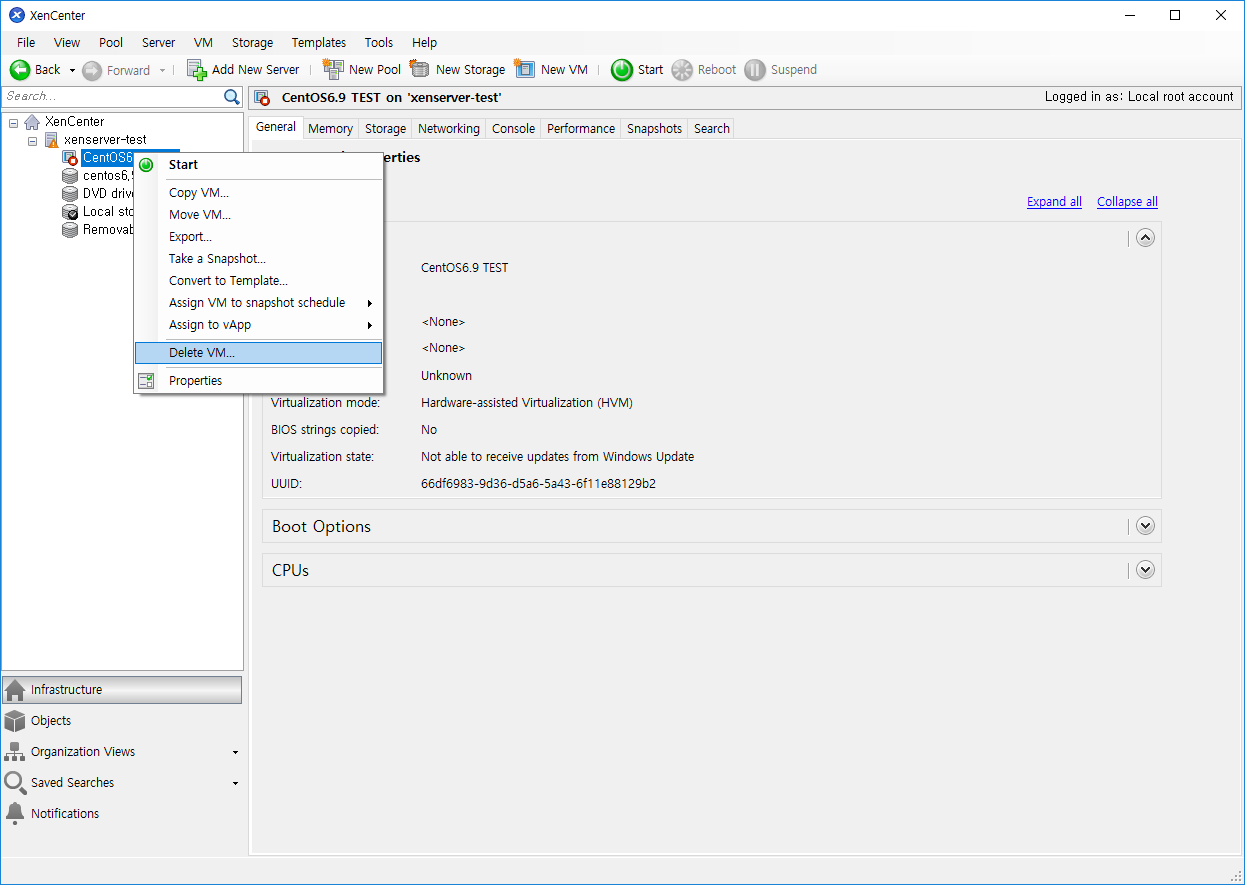Click the xenserver-test server icon
The height and width of the screenshot is (885, 1245).
[x=51, y=140]
